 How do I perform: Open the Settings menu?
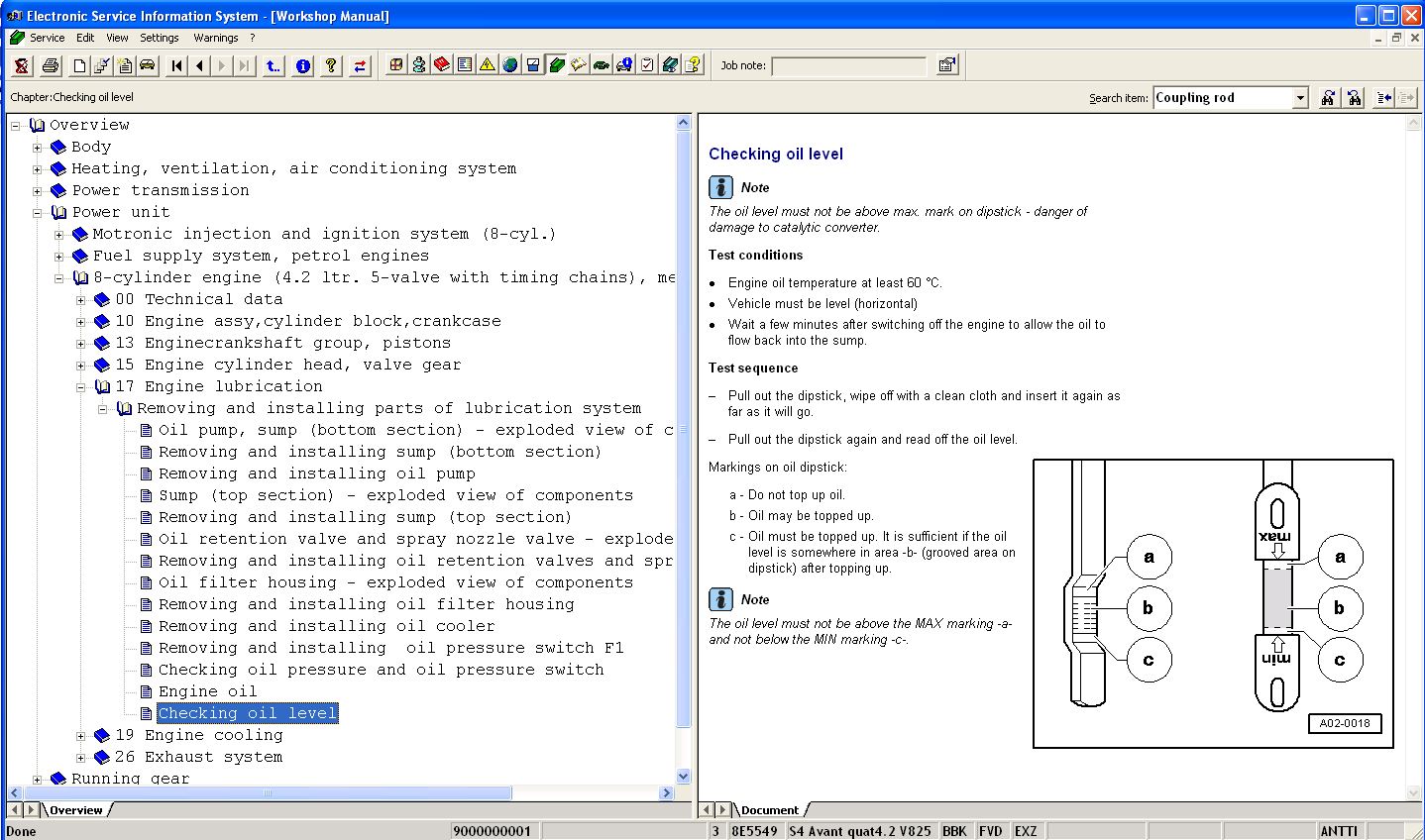159,38
